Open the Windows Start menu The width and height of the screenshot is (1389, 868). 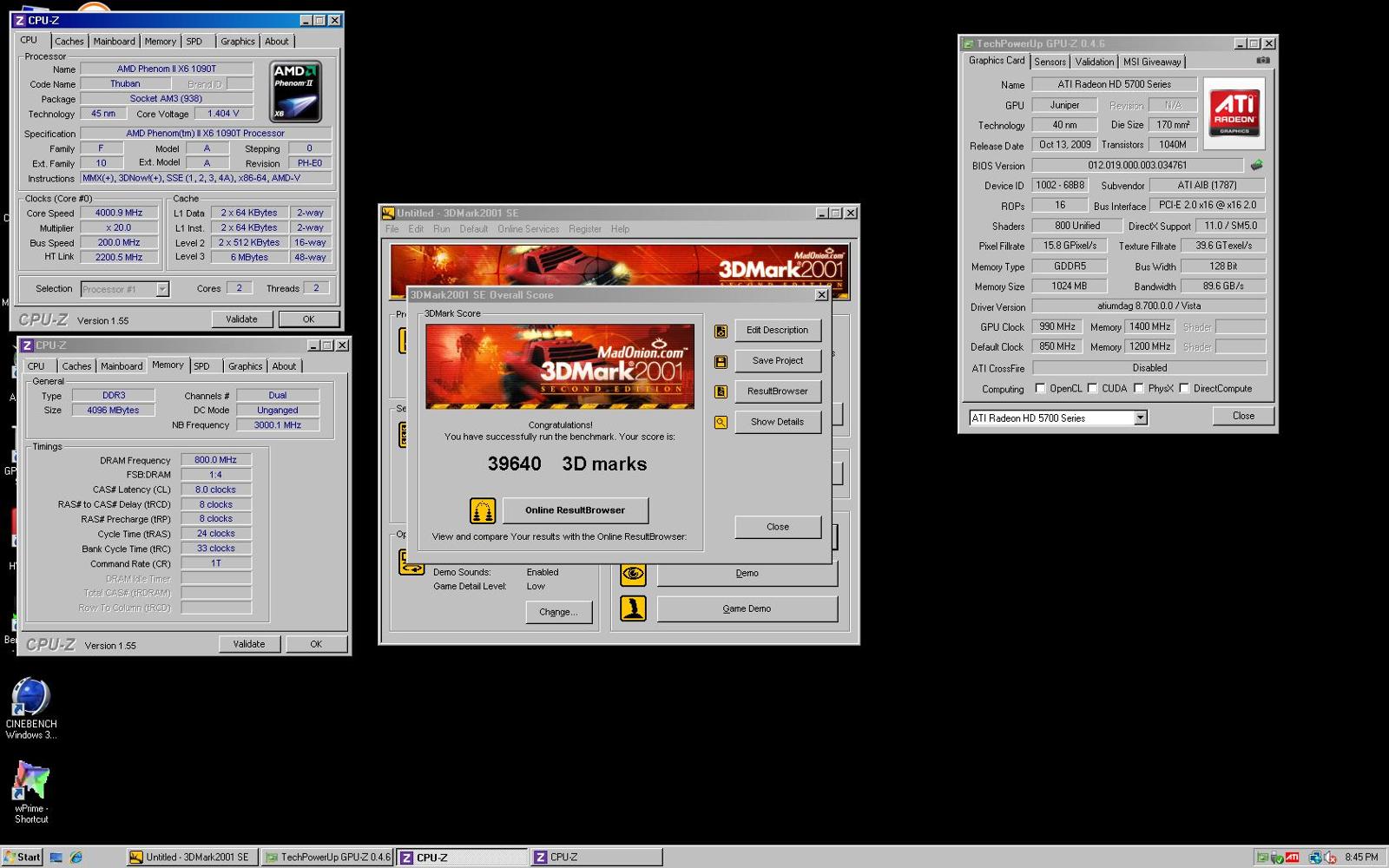[x=23, y=858]
